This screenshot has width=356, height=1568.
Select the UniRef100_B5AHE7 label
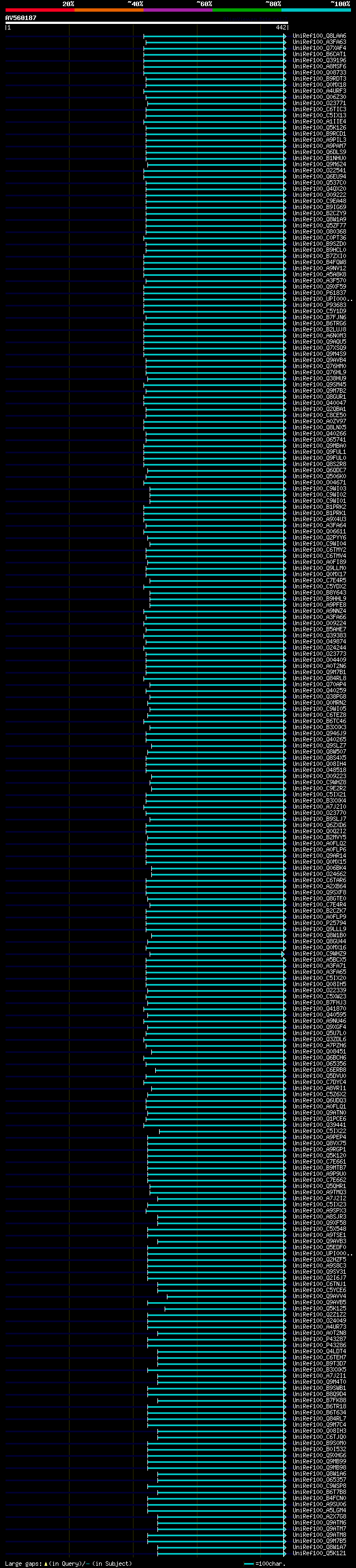[319, 630]
